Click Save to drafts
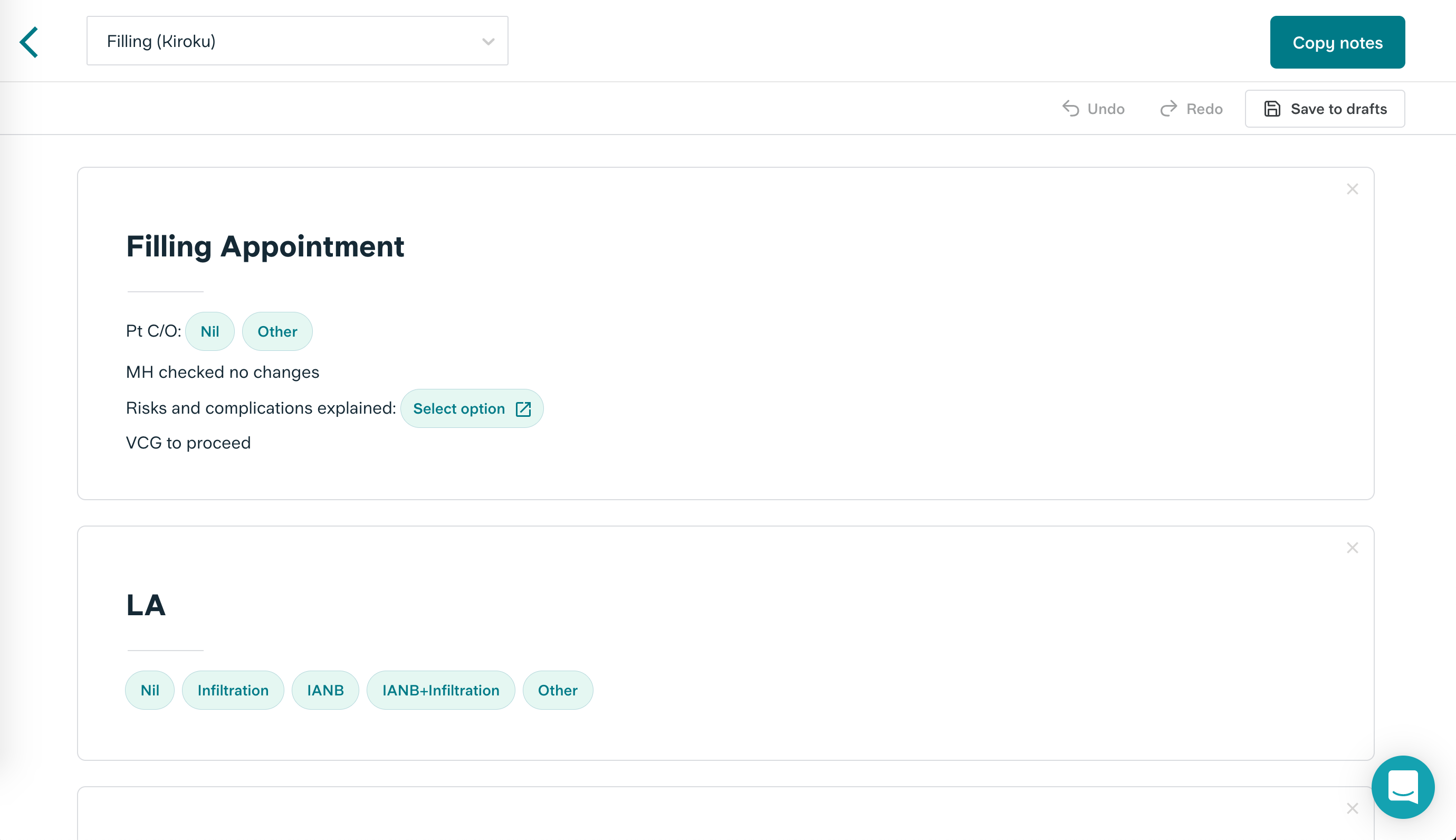The image size is (1456, 840). tap(1325, 109)
